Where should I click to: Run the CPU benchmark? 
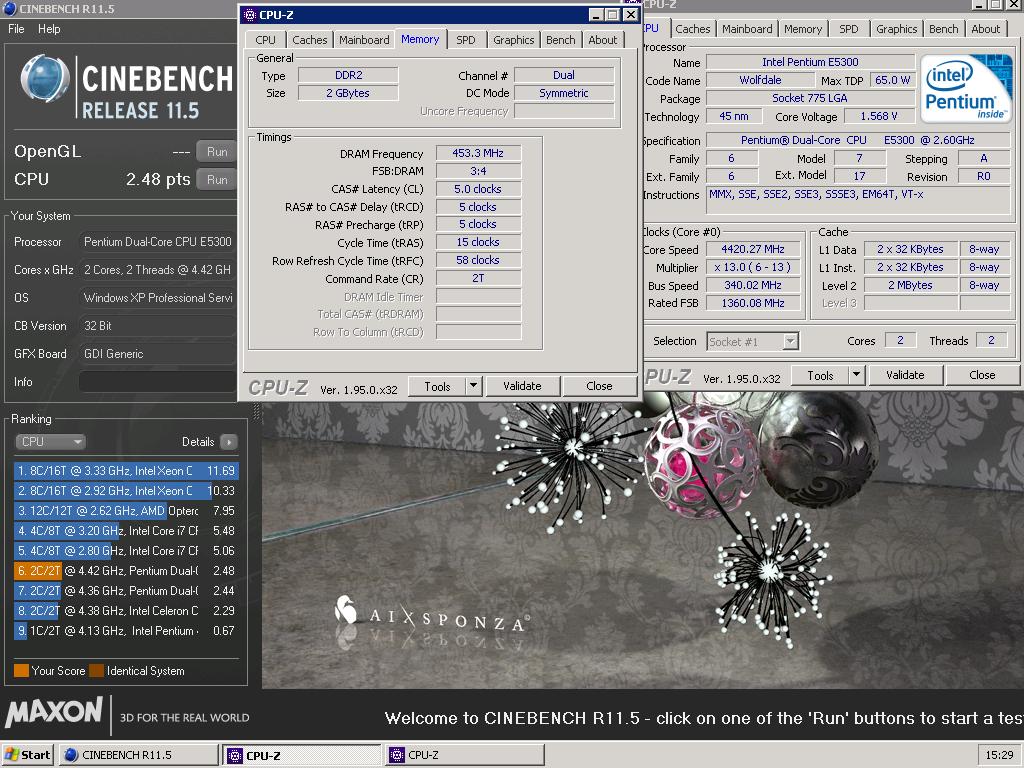click(217, 180)
